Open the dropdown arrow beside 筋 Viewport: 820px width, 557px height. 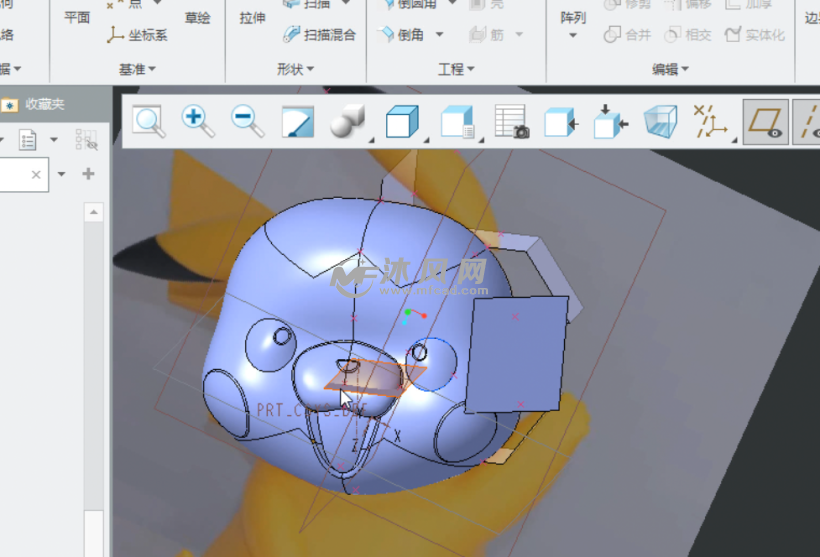pos(519,35)
